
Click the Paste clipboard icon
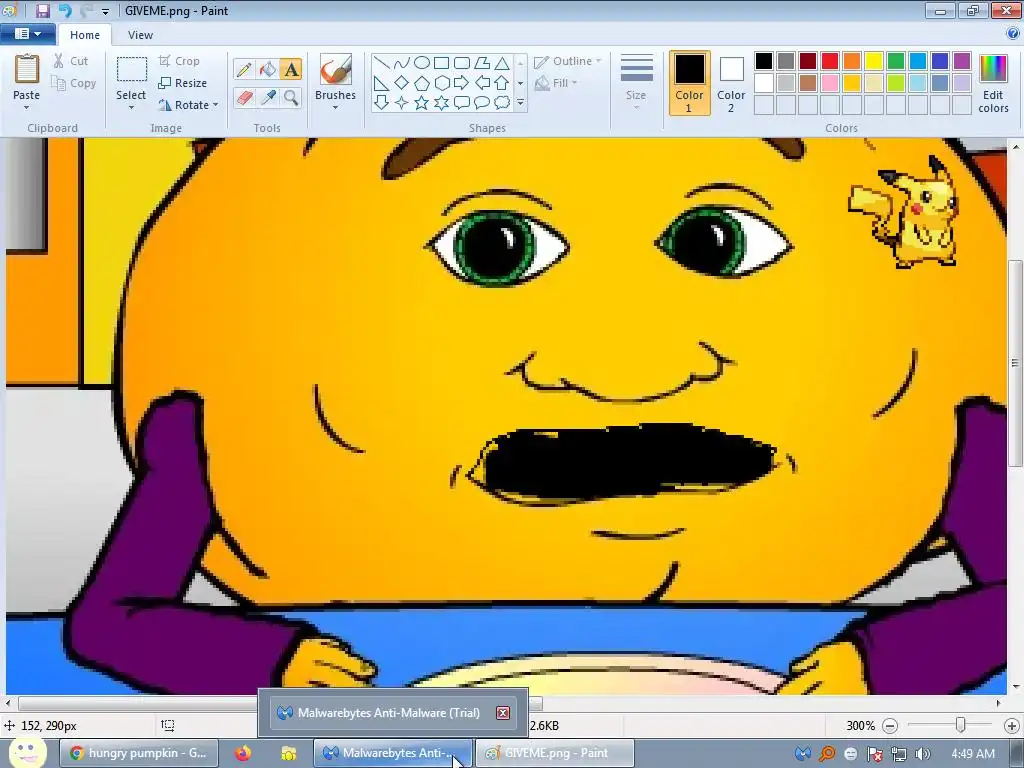coord(27,69)
